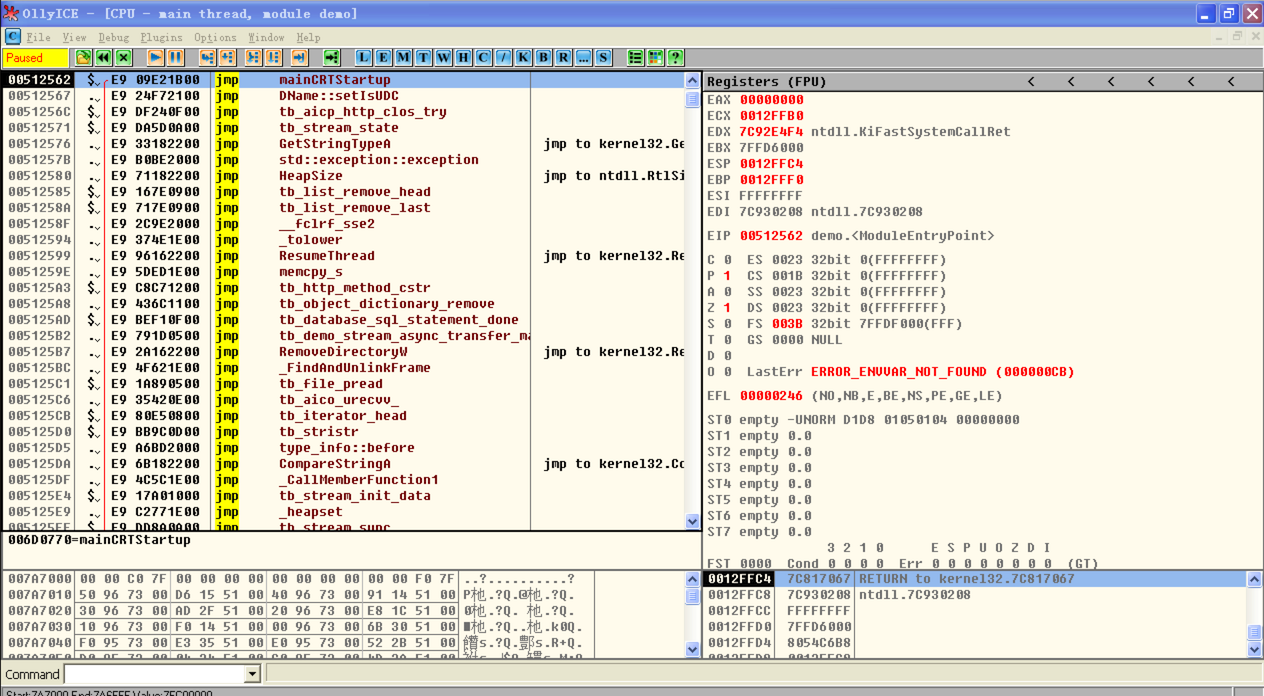Select the jmp GetStringTypeA row
1264x696 pixels.
(x=343, y=143)
